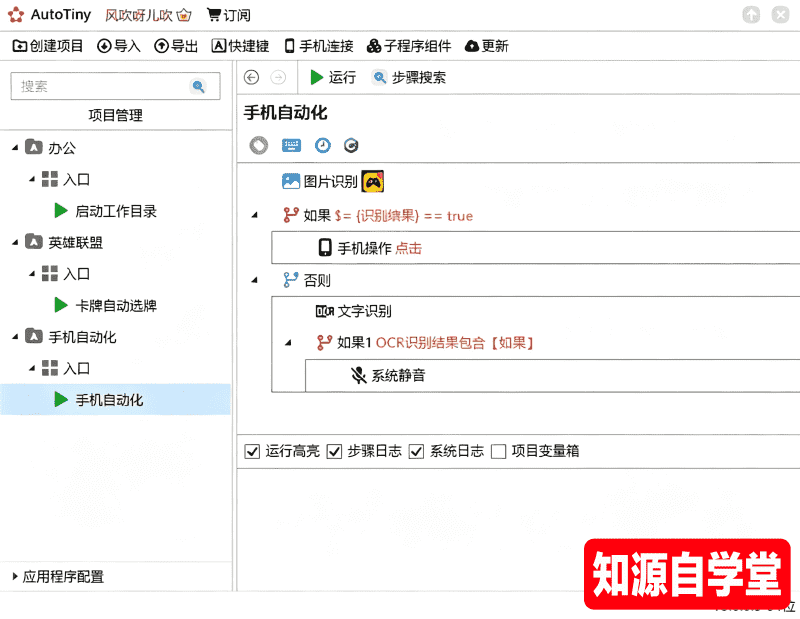This screenshot has height=619, width=800.
Task: Select the highlighted 手机自动化 script
Action: click(115, 399)
